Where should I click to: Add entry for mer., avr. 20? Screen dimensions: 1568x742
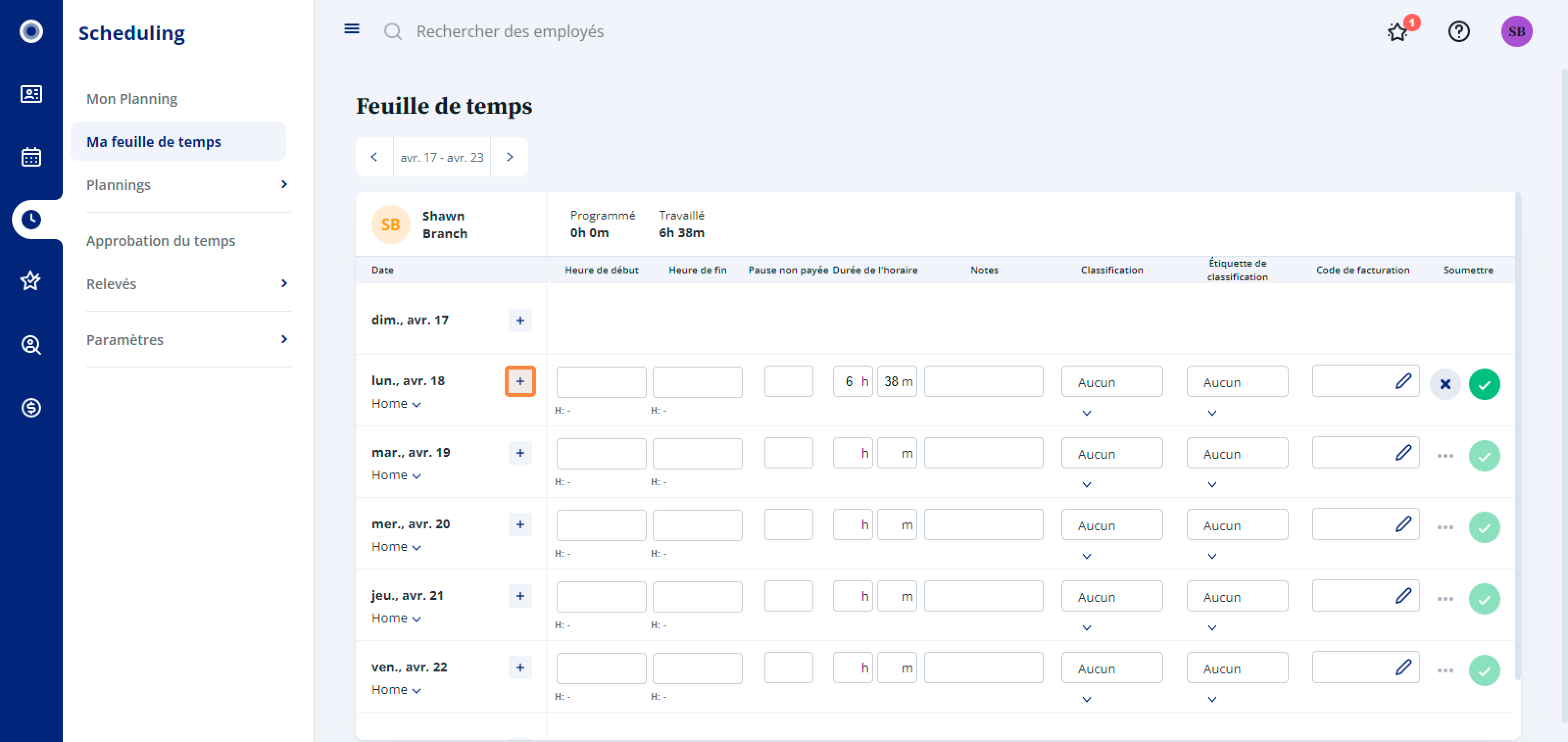[x=520, y=524]
